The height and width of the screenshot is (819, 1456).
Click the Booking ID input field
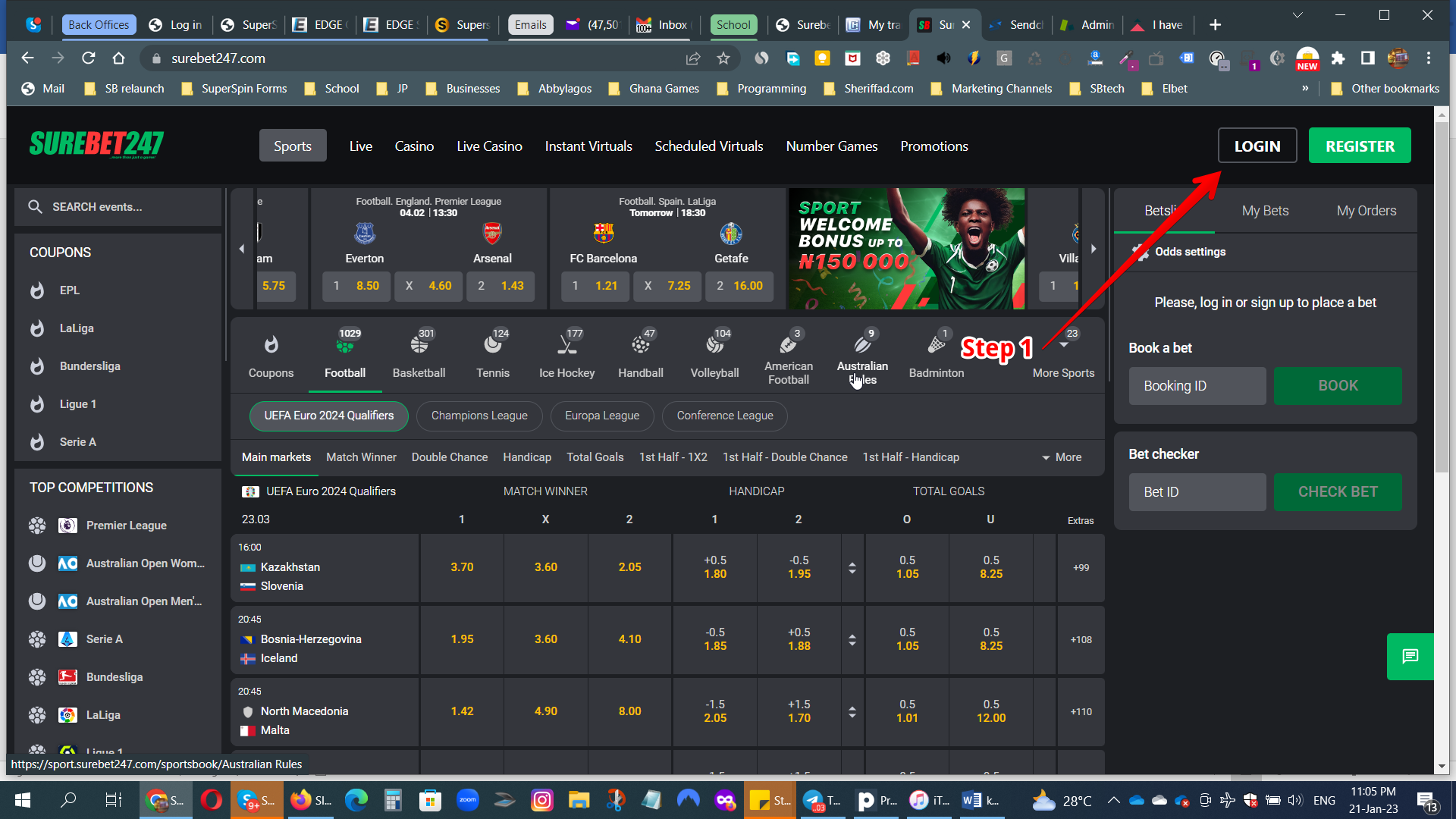pos(1197,386)
